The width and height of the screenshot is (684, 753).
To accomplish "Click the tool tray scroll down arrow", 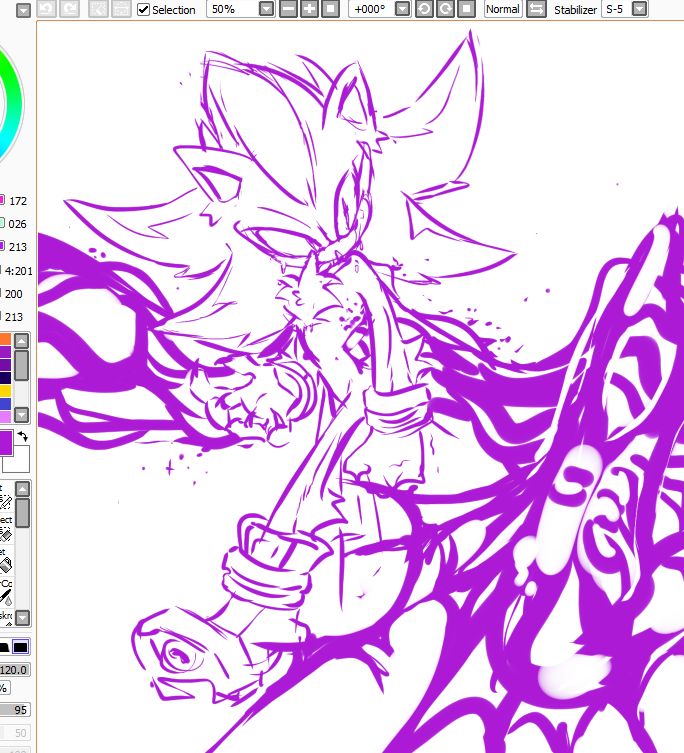I will tap(22, 618).
